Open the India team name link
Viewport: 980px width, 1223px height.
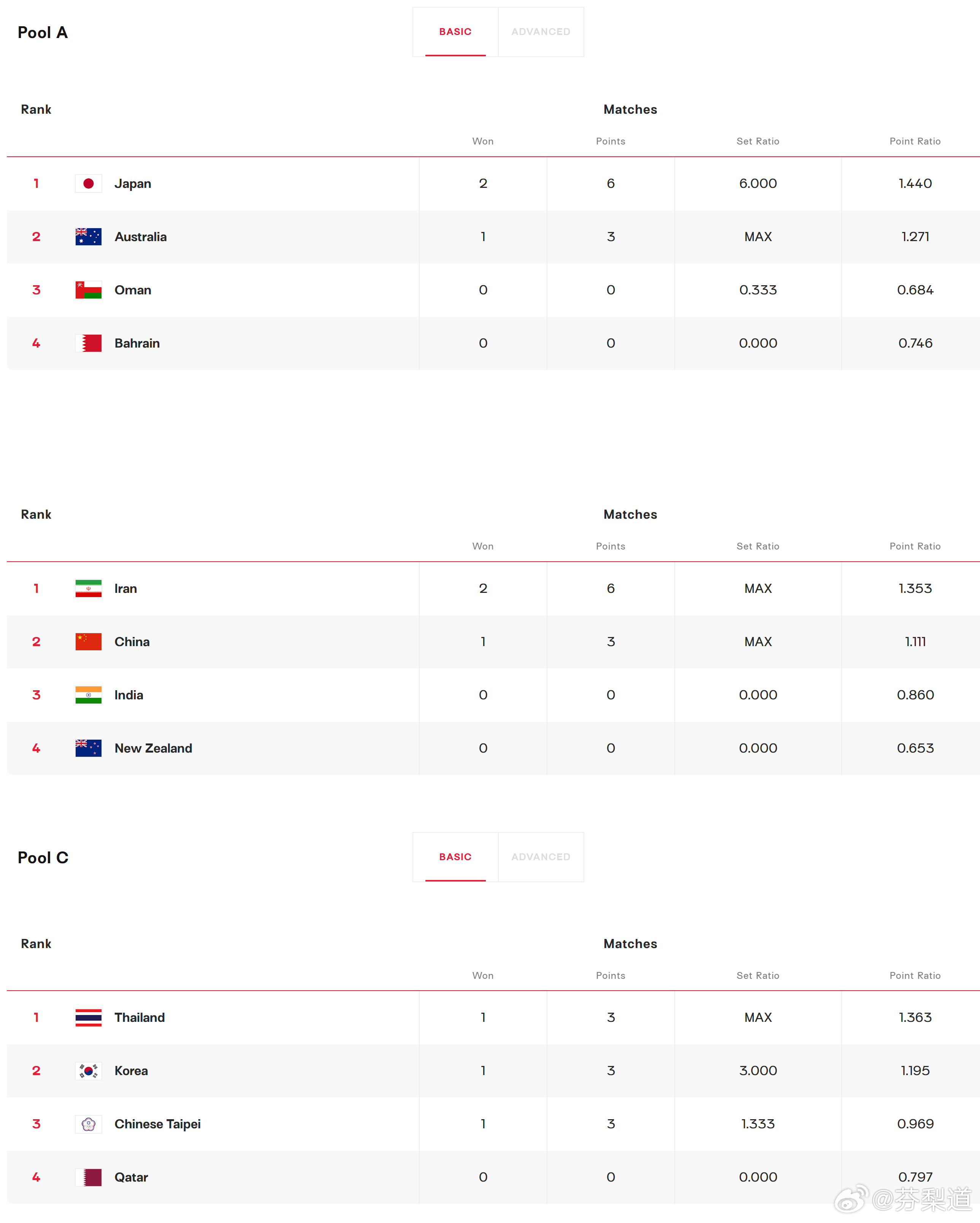point(129,695)
